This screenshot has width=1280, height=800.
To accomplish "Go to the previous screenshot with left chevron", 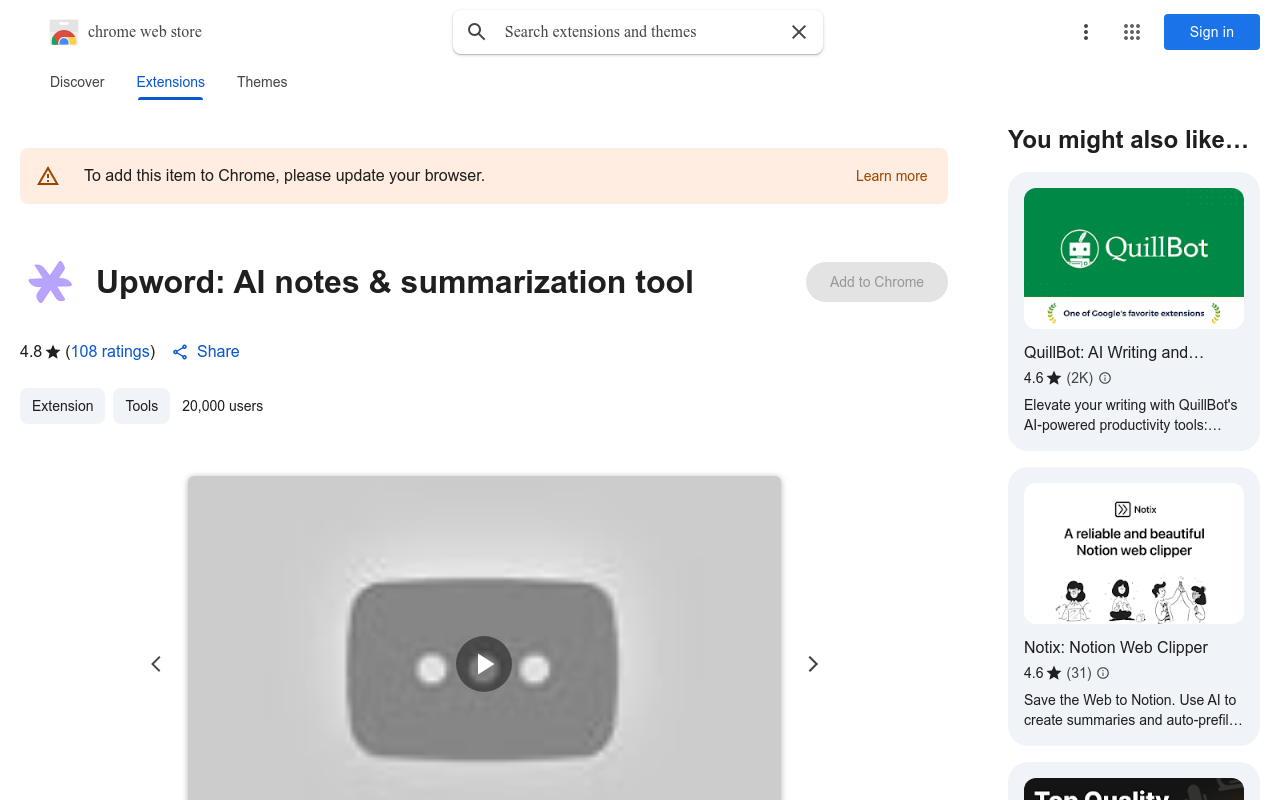I will [156, 664].
